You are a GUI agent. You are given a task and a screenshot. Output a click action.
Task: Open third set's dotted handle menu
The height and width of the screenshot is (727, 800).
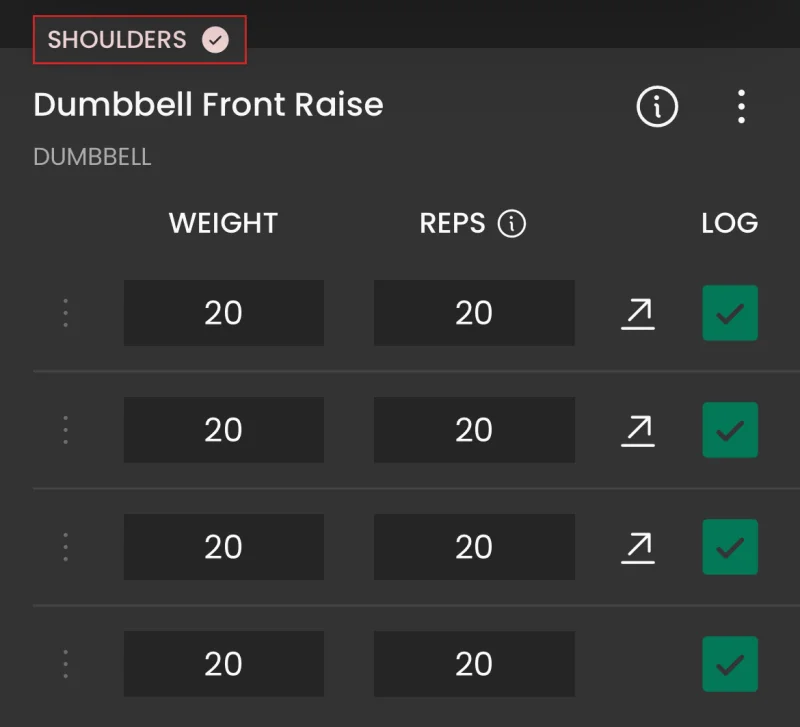(x=65, y=547)
